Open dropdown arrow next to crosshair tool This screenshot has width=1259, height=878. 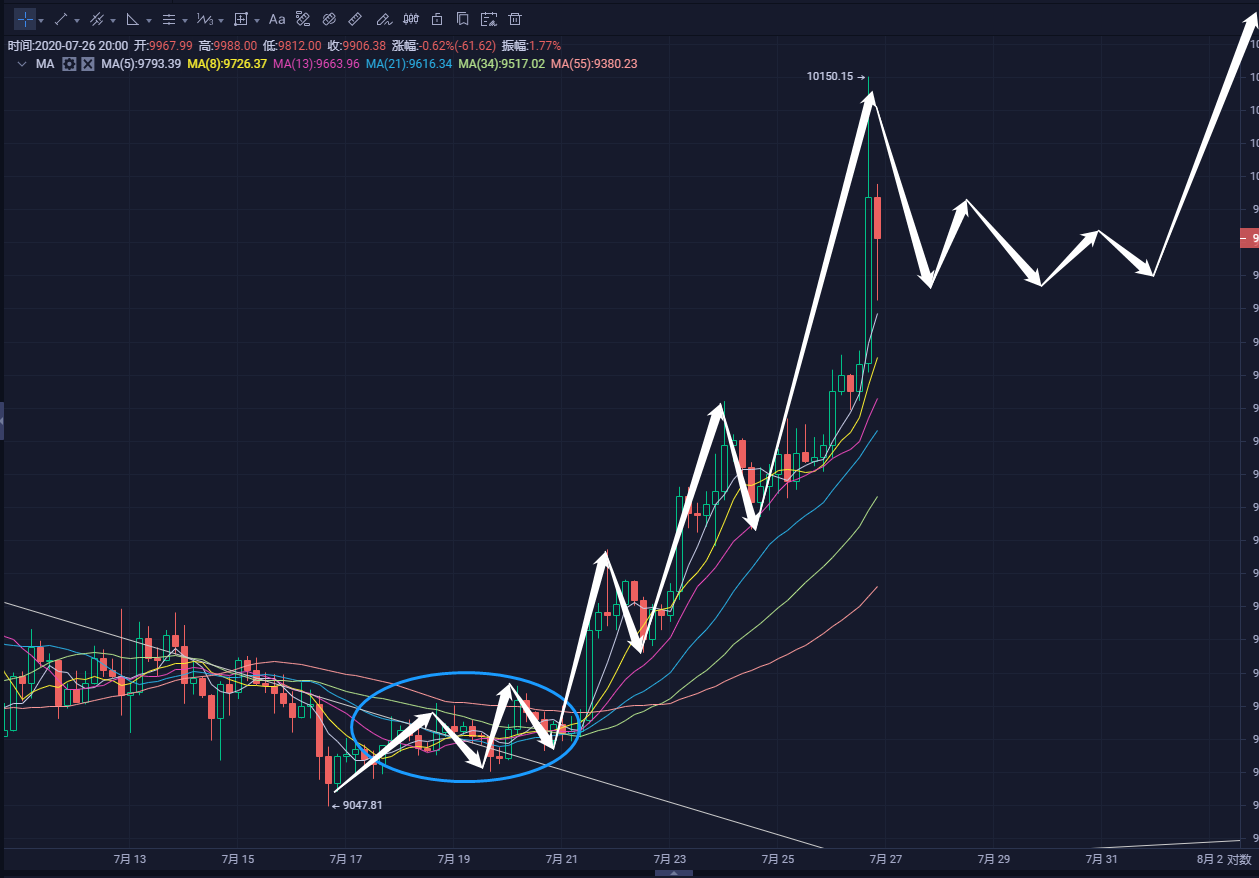tap(41, 20)
